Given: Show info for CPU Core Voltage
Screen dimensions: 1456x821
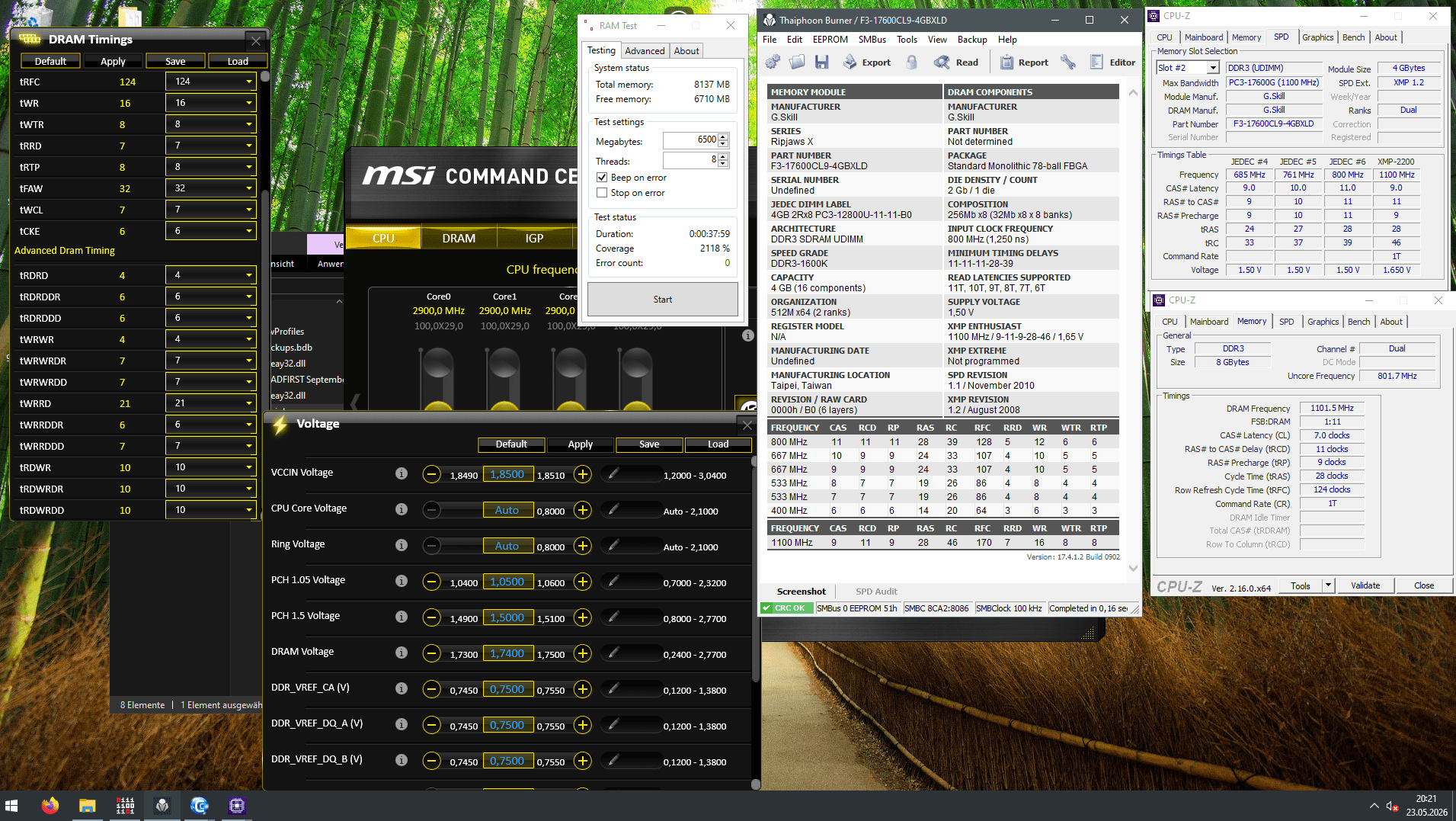Looking at the screenshot, I should [x=402, y=509].
